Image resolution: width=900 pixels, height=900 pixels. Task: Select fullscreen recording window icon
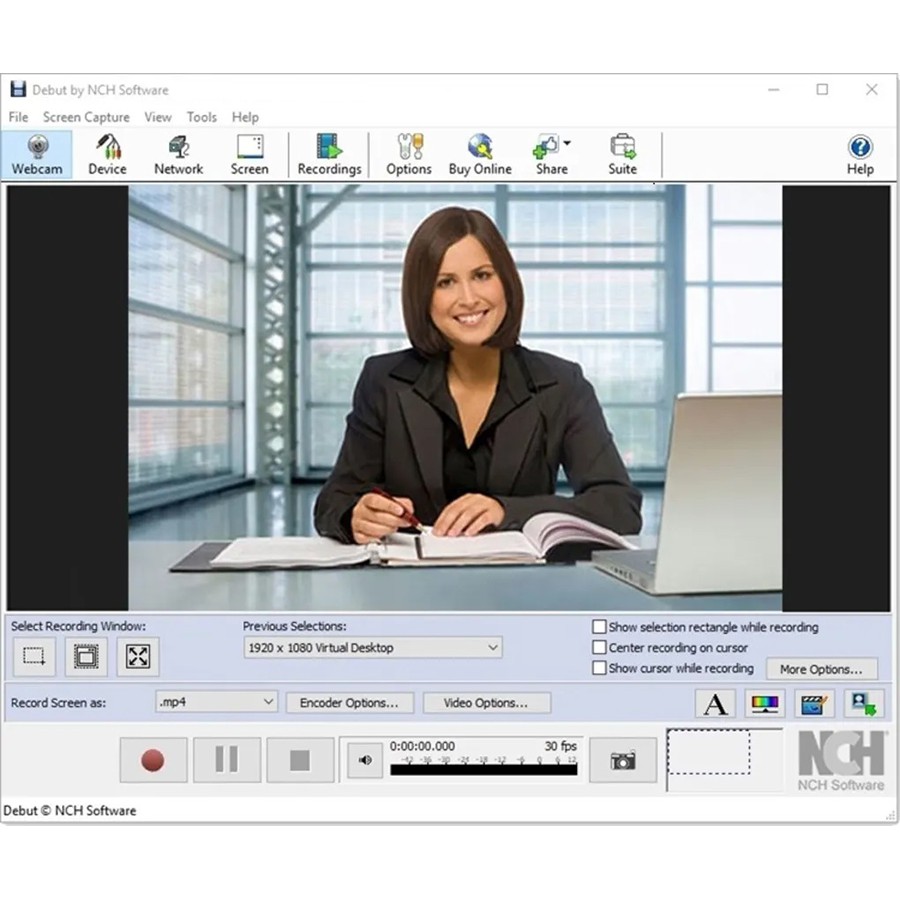click(x=138, y=657)
